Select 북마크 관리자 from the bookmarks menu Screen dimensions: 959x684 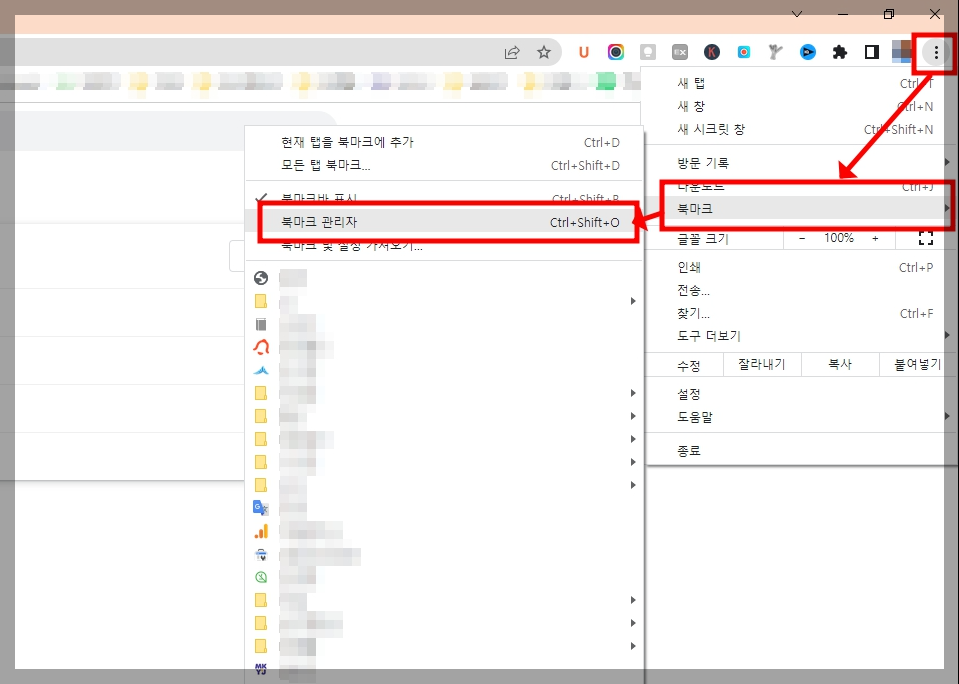click(x=320, y=220)
